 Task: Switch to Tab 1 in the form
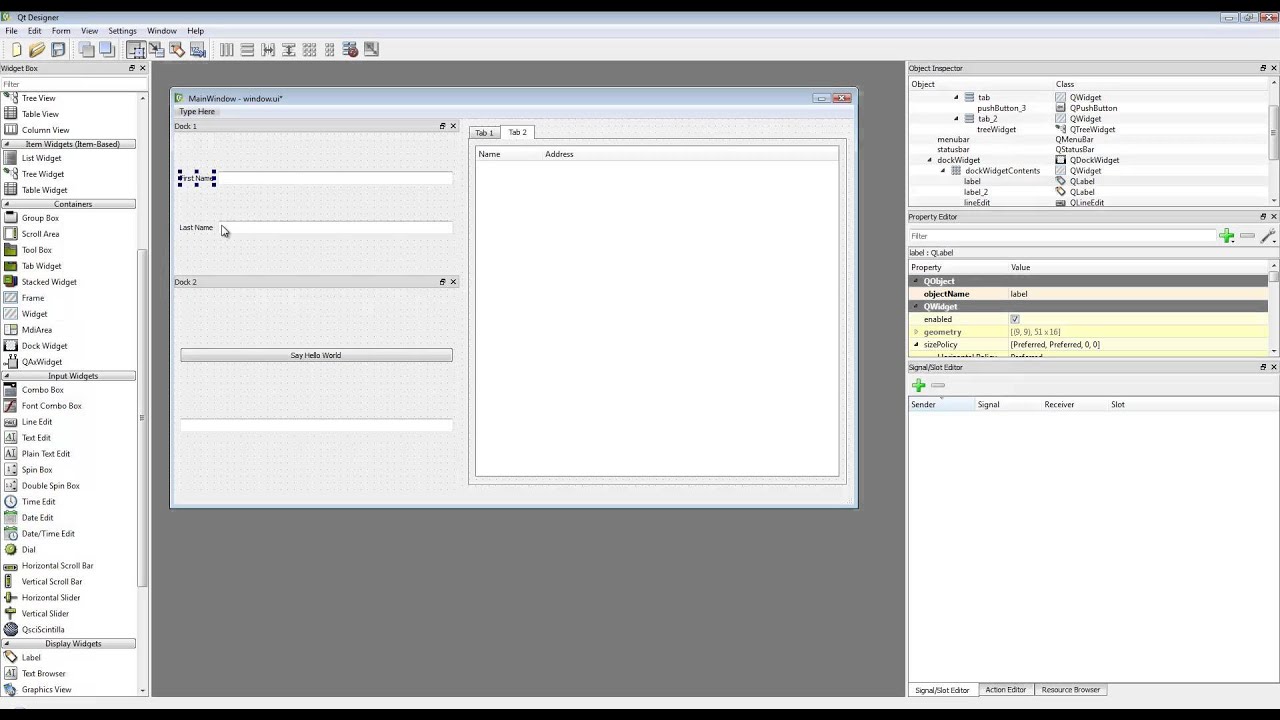point(484,133)
